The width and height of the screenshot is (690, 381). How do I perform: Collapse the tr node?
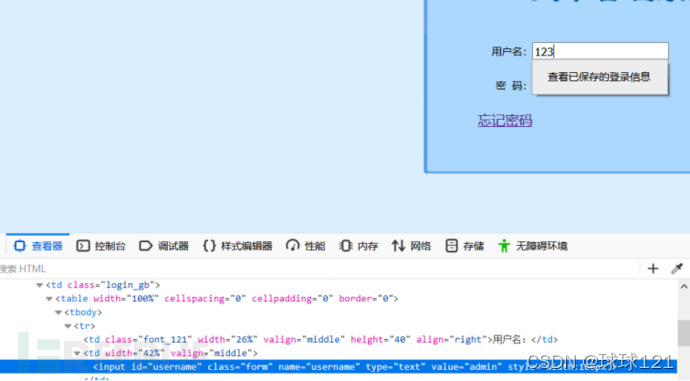point(68,326)
